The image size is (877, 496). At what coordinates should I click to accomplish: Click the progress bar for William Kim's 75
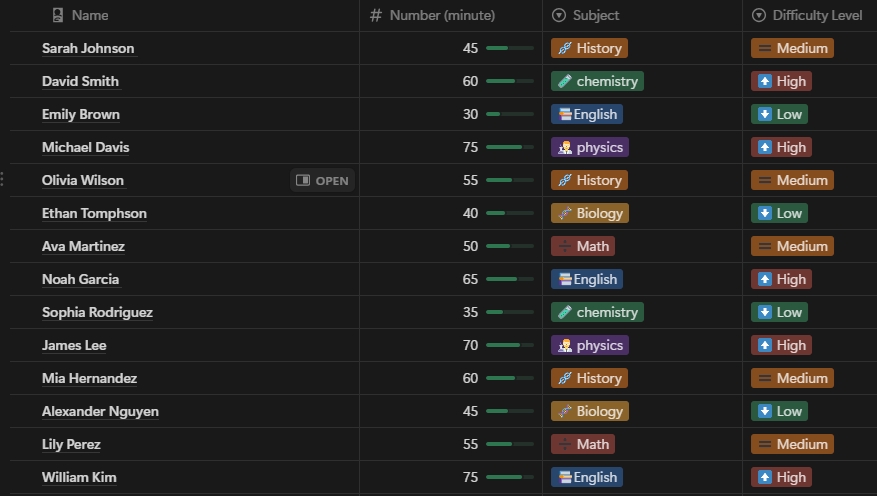[x=510, y=477]
